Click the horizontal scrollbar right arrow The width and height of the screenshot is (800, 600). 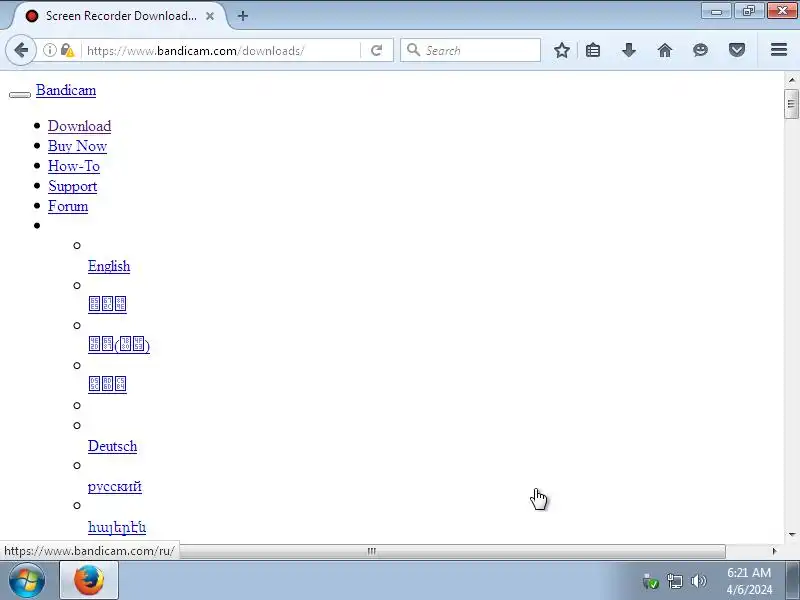tap(774, 551)
